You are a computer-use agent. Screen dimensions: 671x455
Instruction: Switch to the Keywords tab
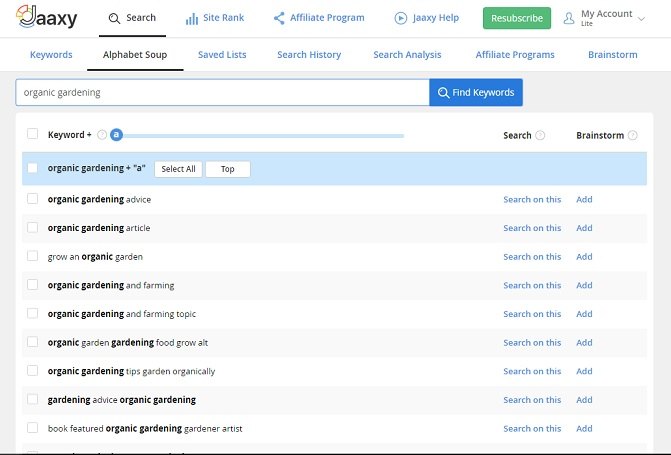51,55
